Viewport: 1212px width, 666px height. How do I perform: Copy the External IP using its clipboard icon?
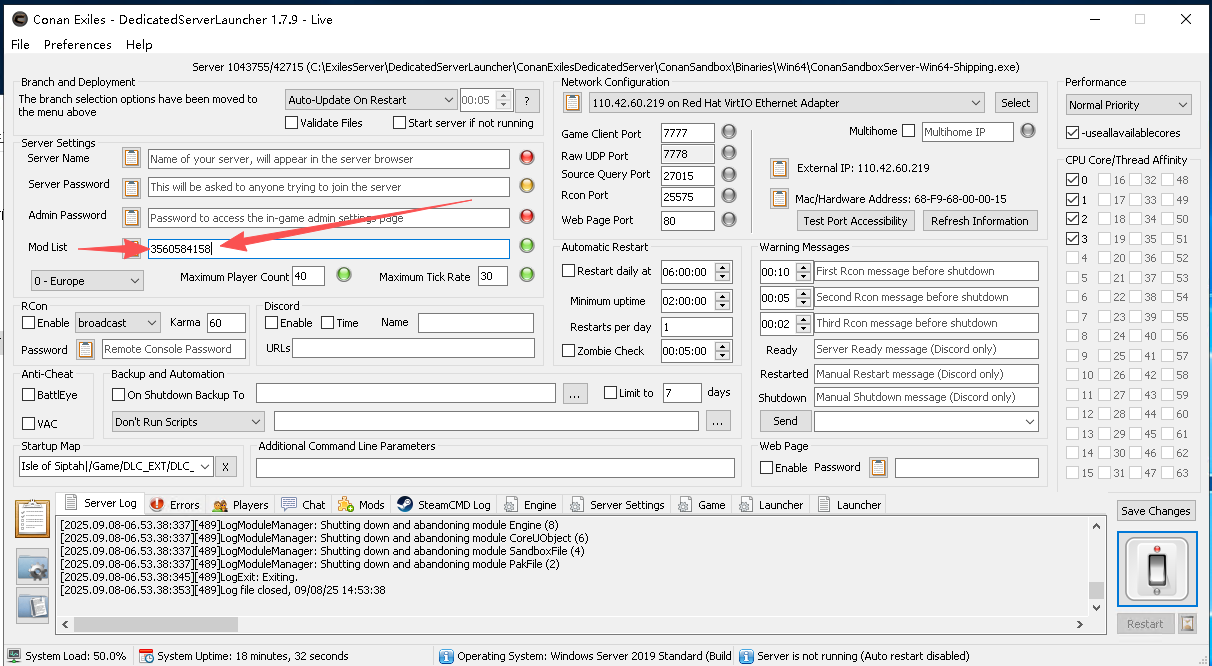780,168
